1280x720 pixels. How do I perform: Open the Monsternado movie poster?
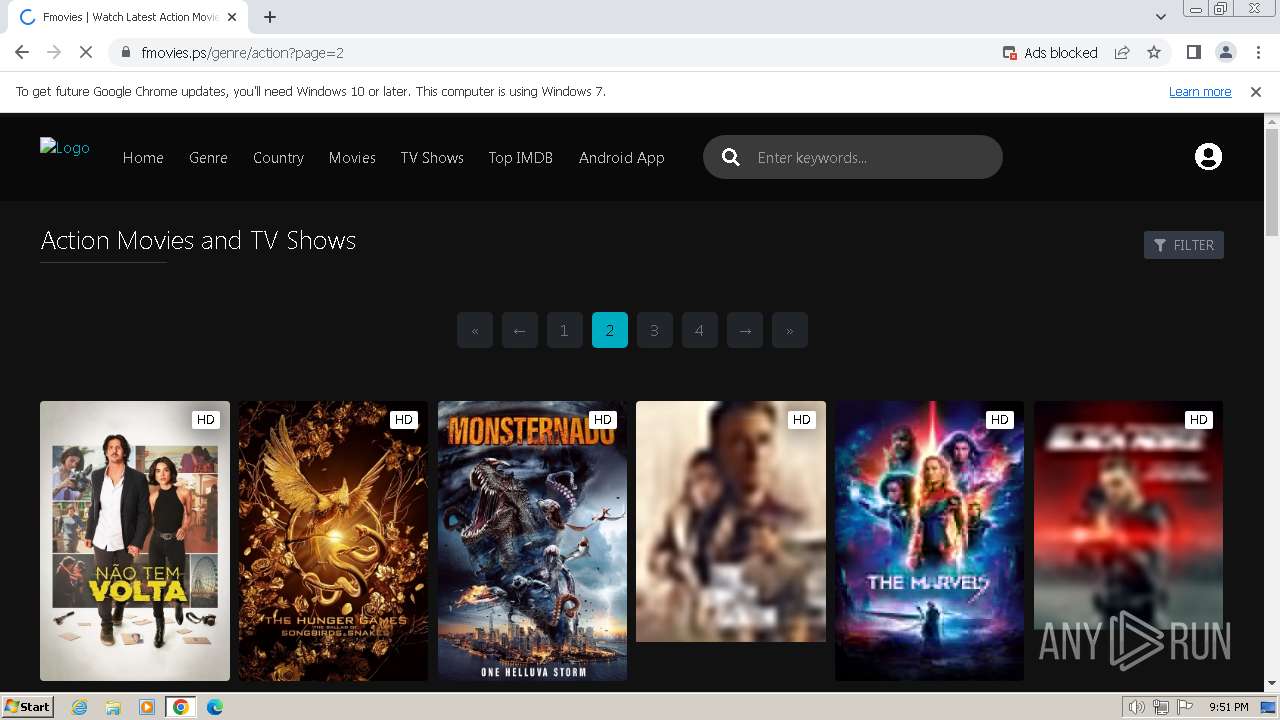[532, 541]
